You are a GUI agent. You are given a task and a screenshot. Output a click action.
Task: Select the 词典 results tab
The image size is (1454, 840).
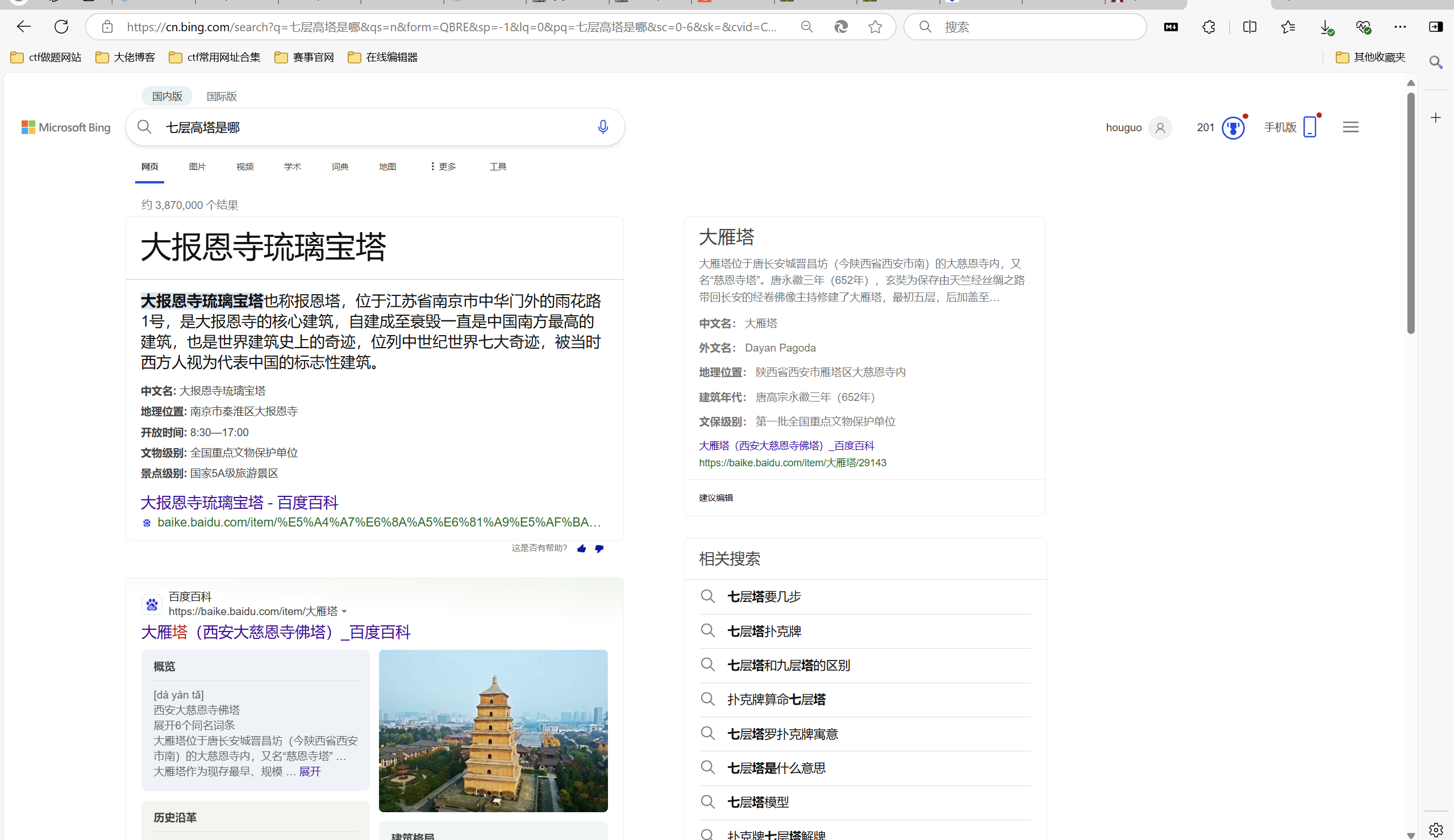coord(340,167)
